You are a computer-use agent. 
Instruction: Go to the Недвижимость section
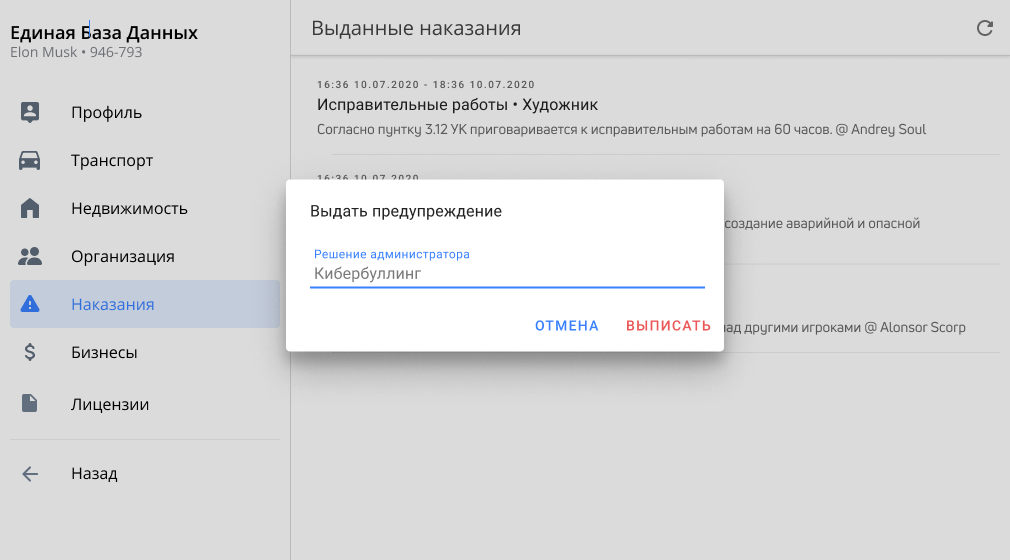[x=129, y=208]
